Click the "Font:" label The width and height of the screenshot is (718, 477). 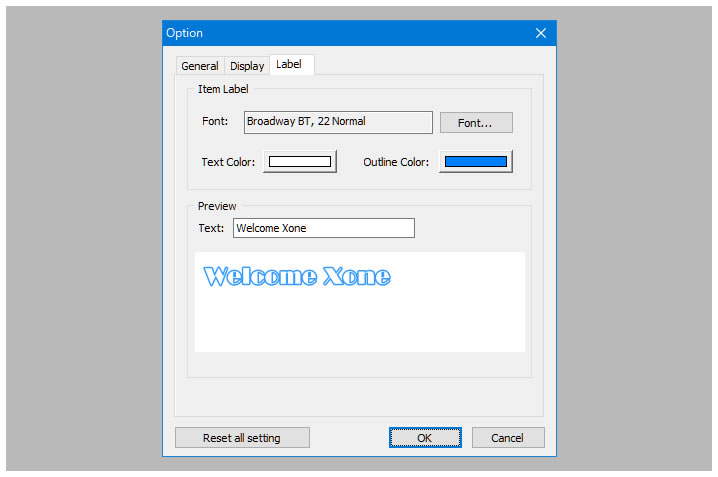click(215, 122)
